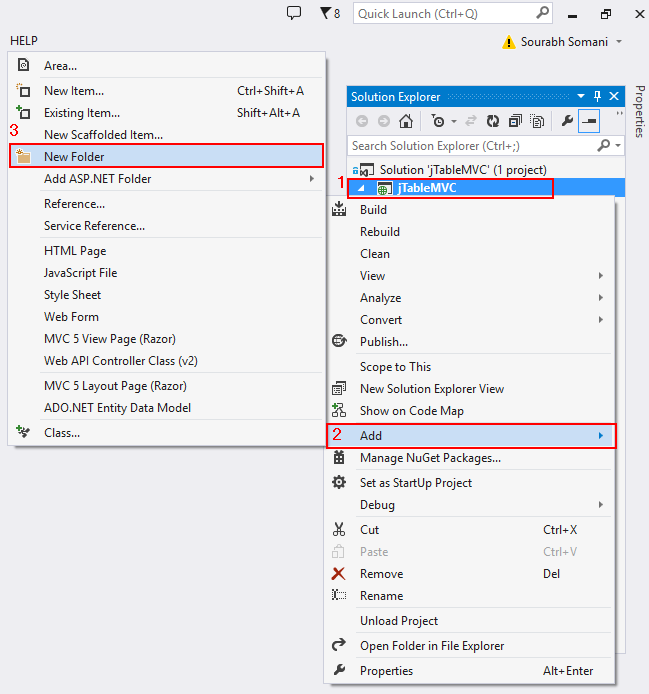
Task: Click the Set as StartUp Project gear icon
Action: pos(339,482)
